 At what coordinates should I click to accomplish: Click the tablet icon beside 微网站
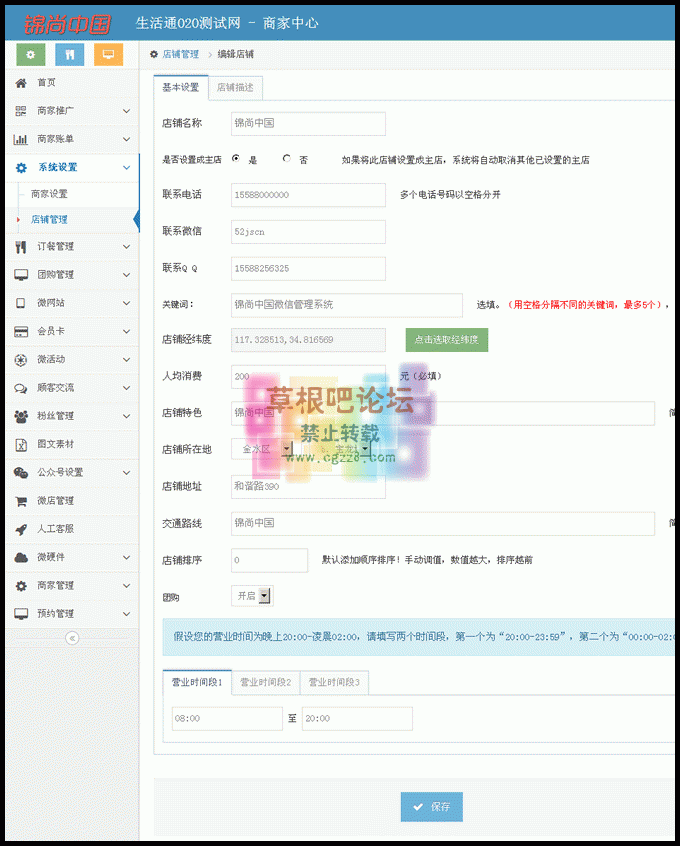click(21, 303)
